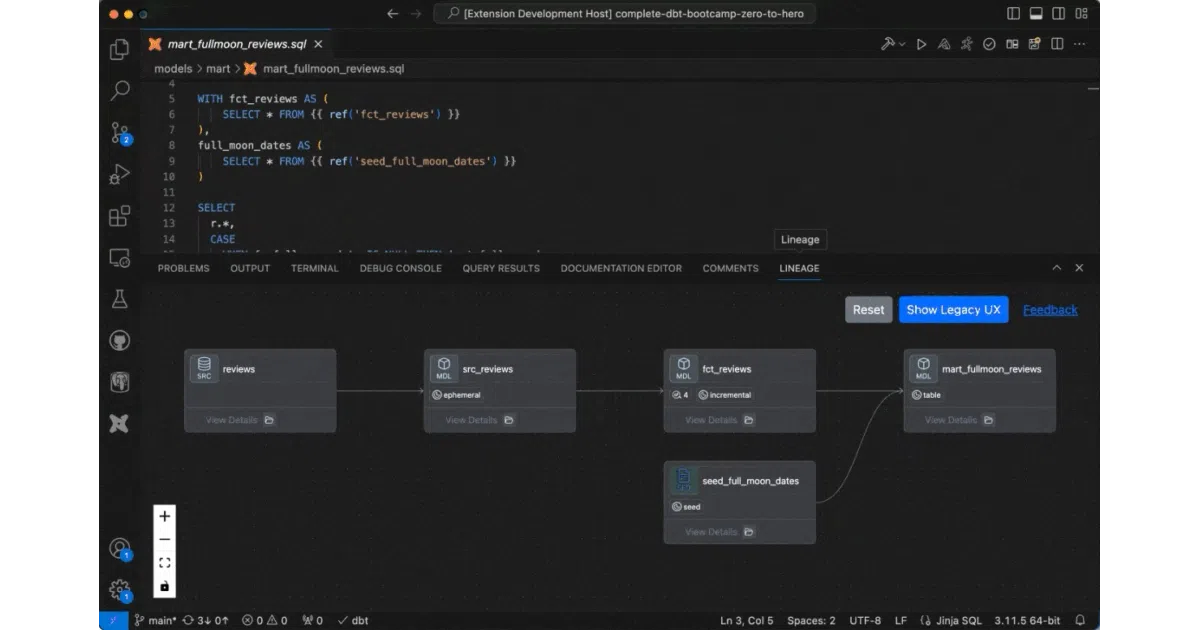Click View Details on mart_fullmoon_reviews node
This screenshot has width=1200, height=630.
pyautogui.click(x=960, y=420)
